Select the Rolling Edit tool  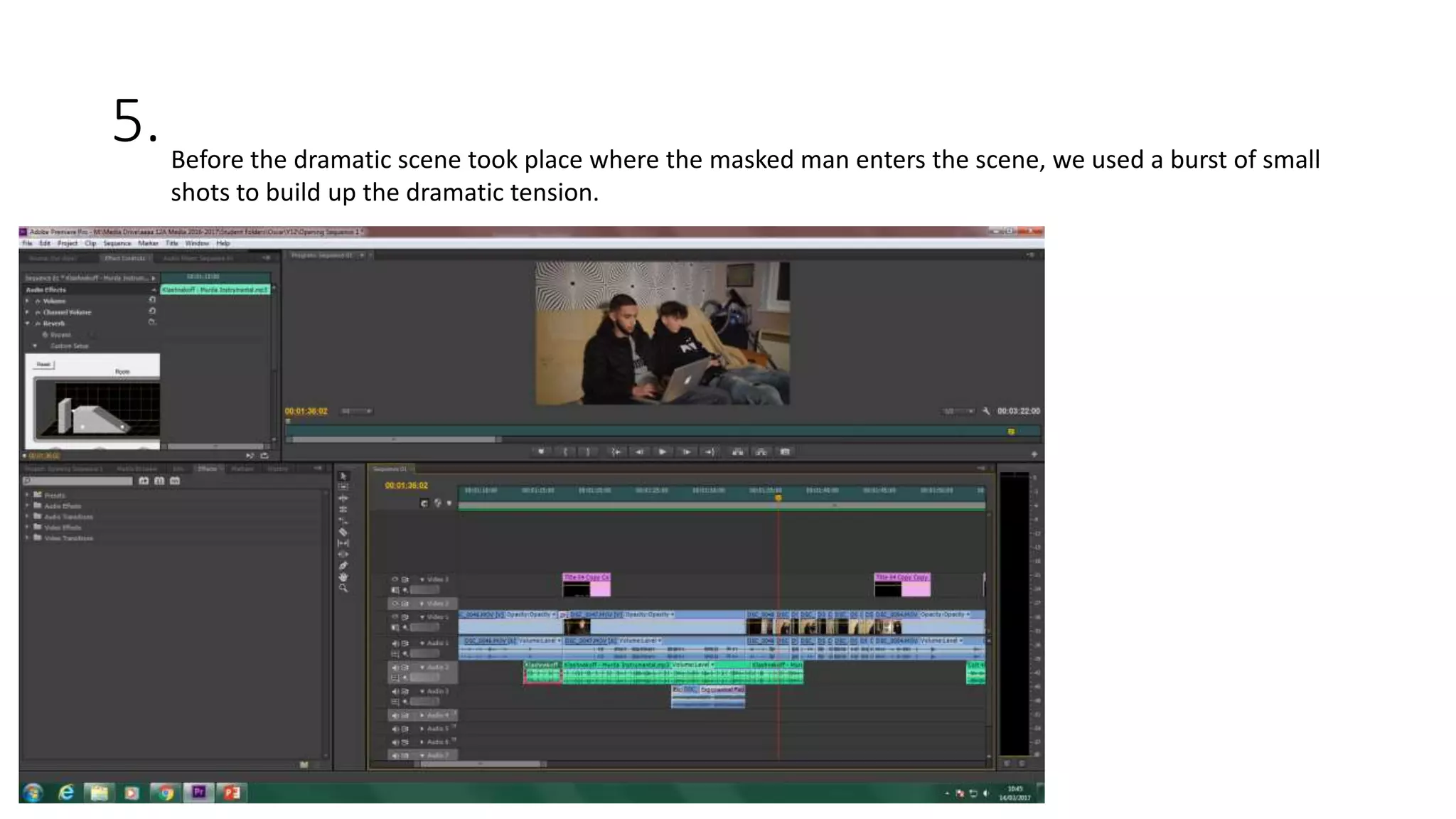click(343, 510)
